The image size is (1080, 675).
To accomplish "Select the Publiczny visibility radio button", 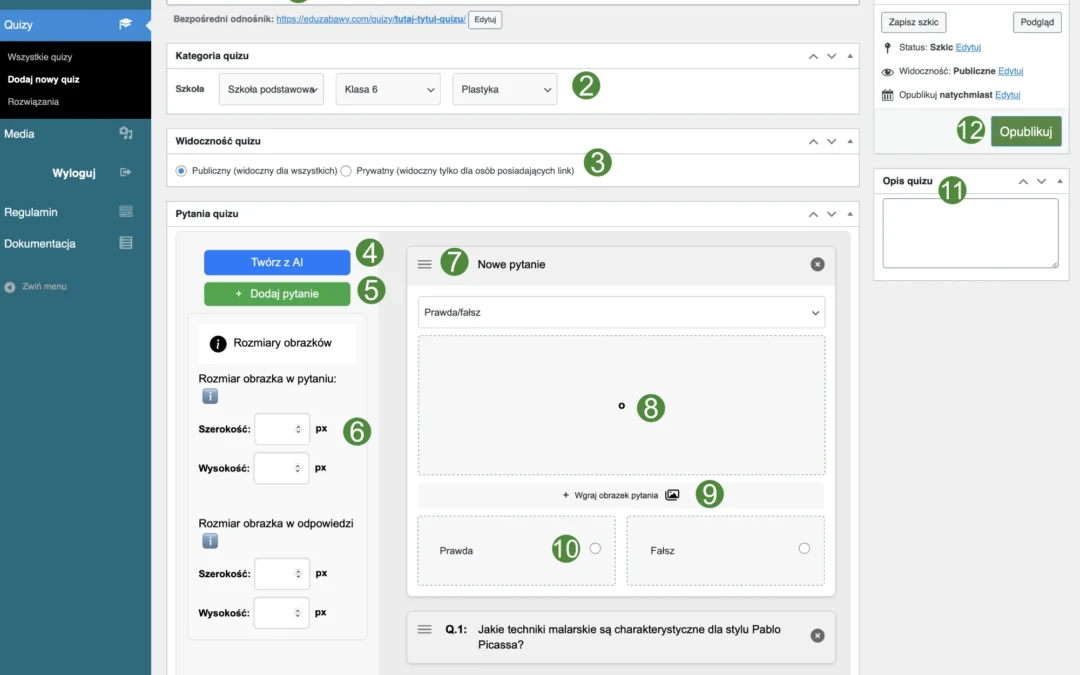I will [181, 171].
